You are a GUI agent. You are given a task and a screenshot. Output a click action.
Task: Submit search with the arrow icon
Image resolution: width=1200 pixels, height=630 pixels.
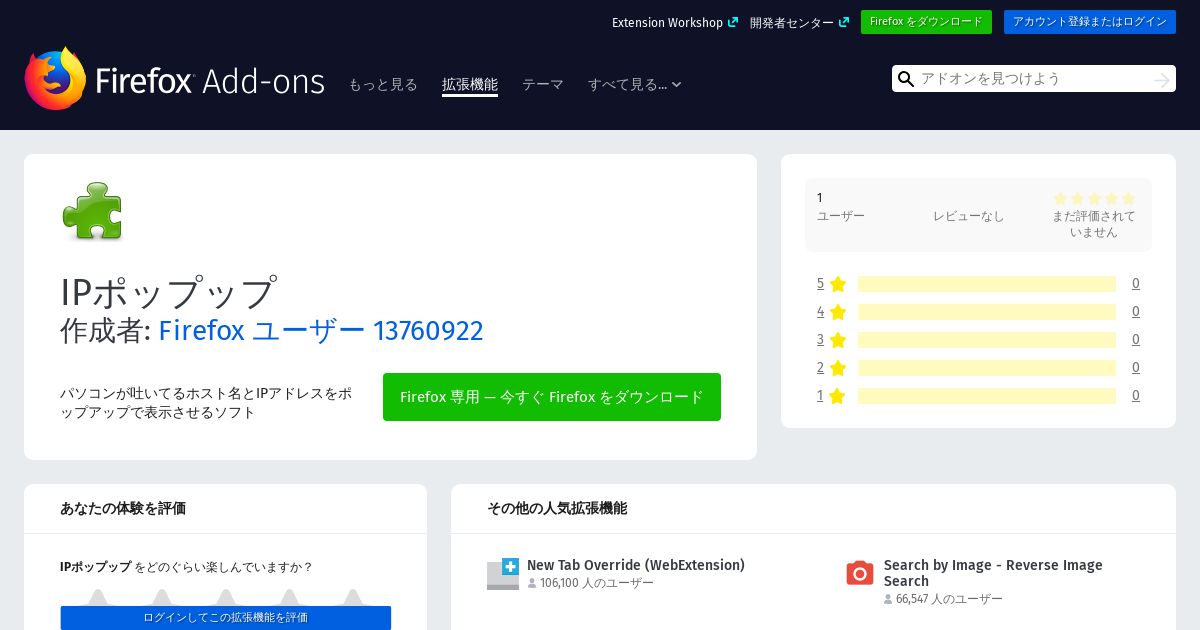click(x=1161, y=79)
